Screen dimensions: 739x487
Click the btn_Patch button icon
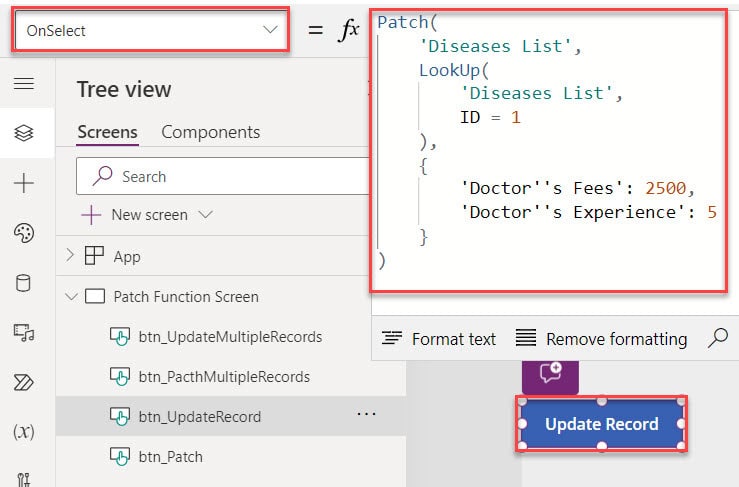point(120,457)
